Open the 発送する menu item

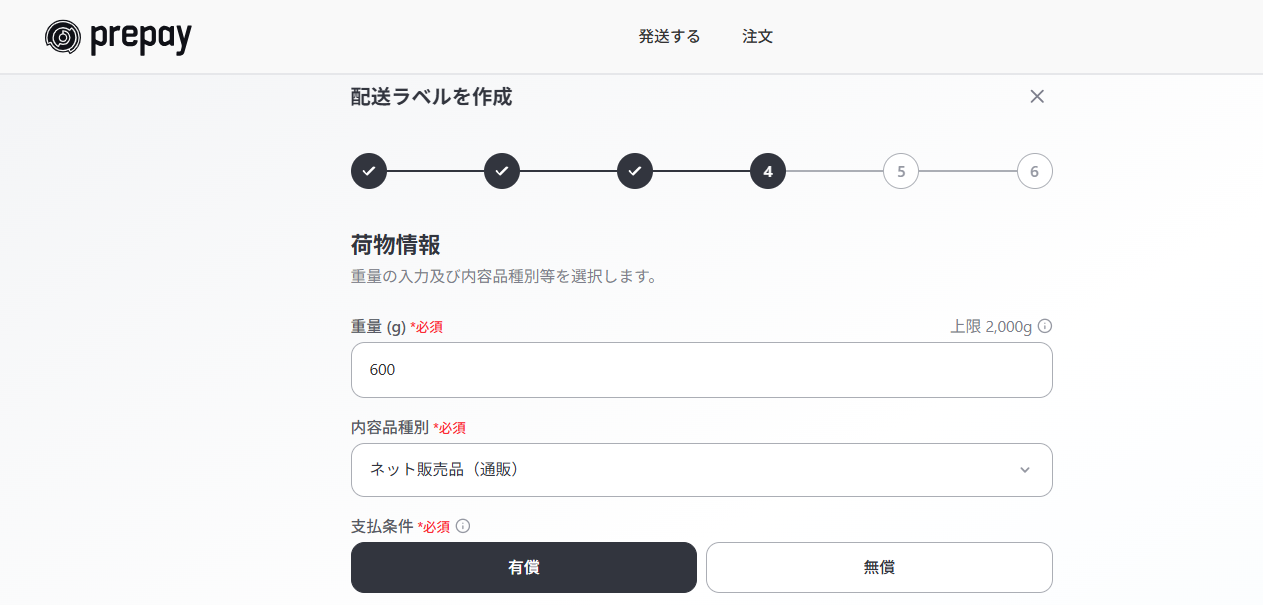click(x=669, y=37)
